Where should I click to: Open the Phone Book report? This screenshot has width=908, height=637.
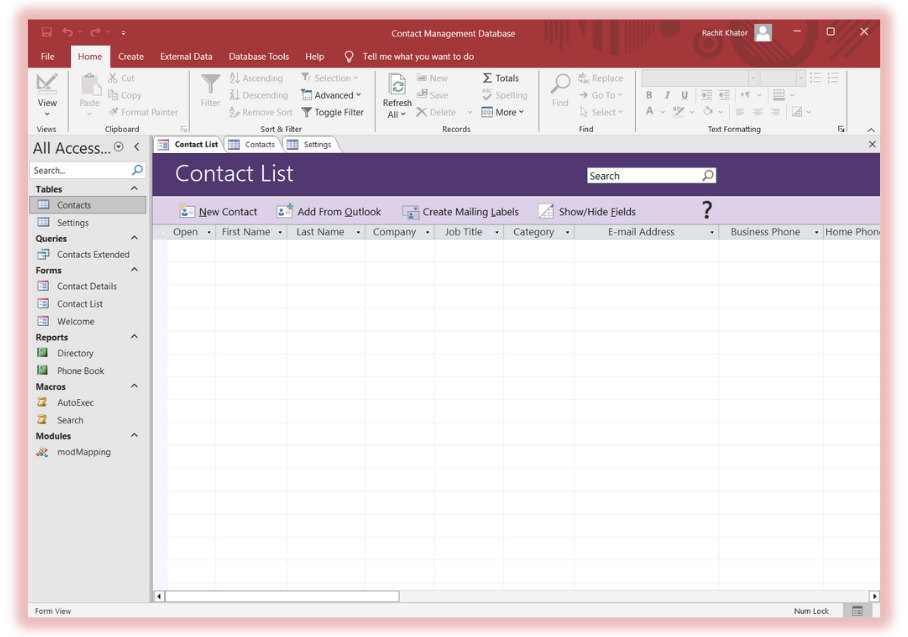[x=80, y=371]
